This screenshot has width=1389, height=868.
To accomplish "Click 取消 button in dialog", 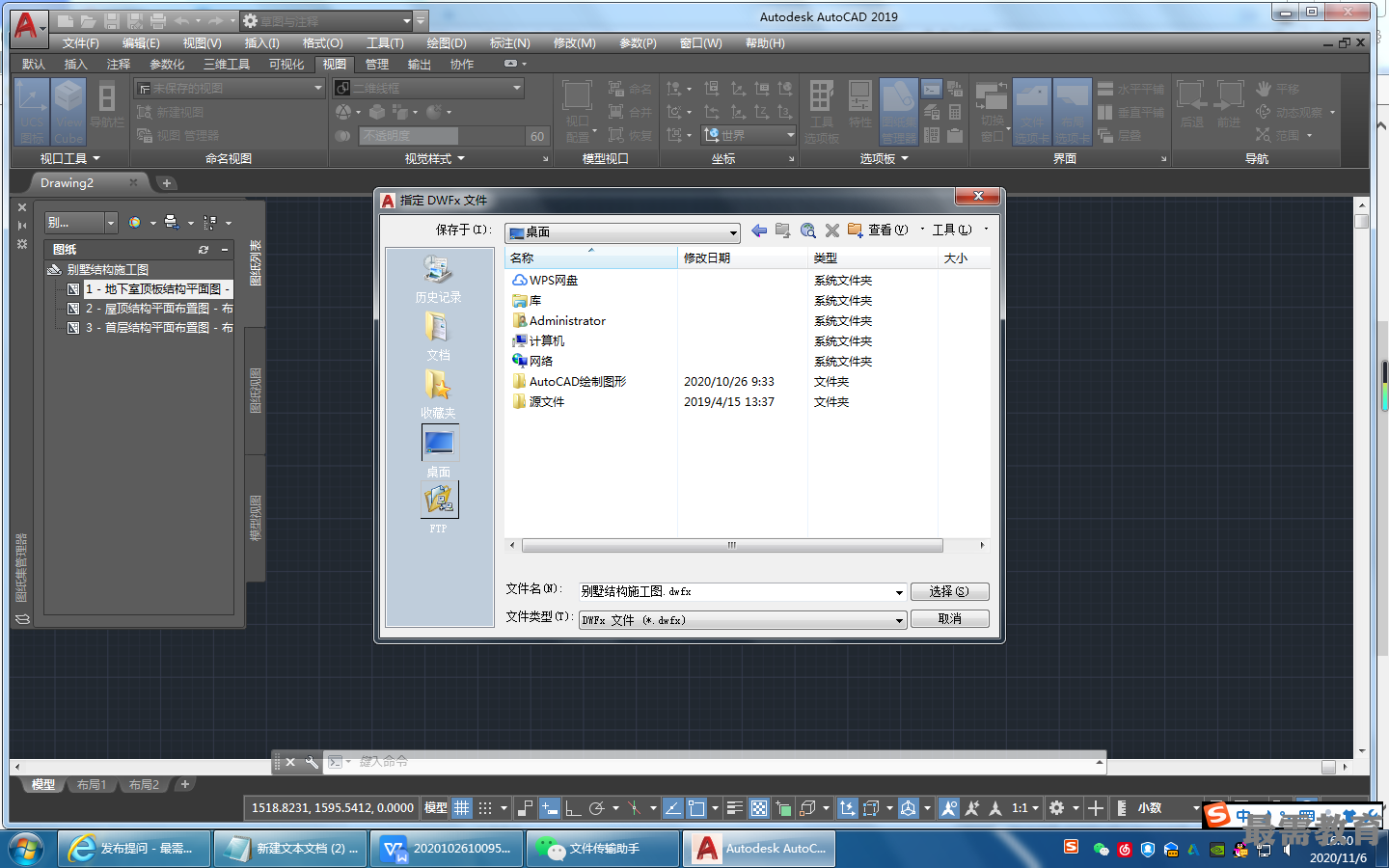I will pos(949,619).
